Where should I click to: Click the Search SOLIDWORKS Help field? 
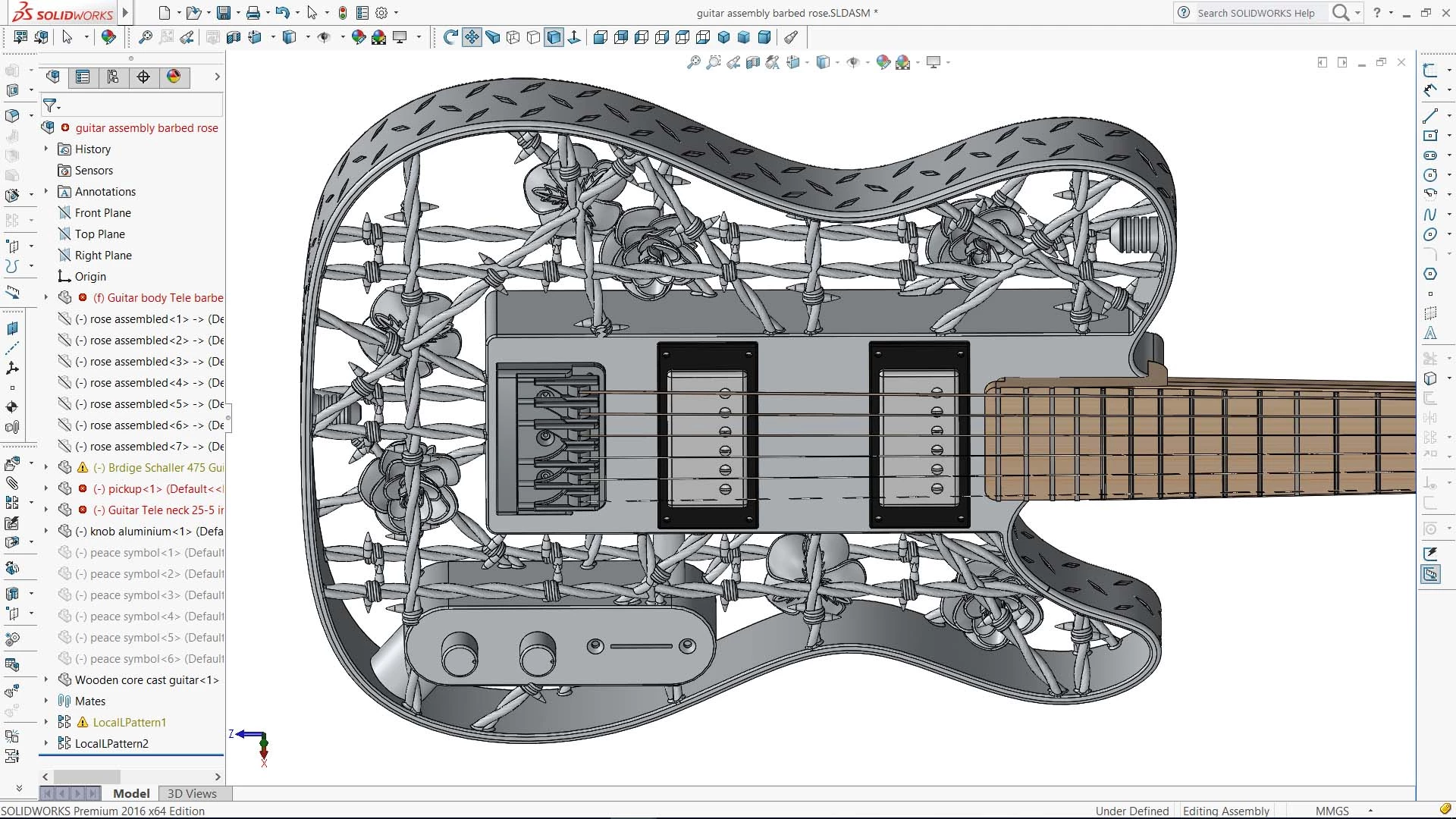[1256, 13]
